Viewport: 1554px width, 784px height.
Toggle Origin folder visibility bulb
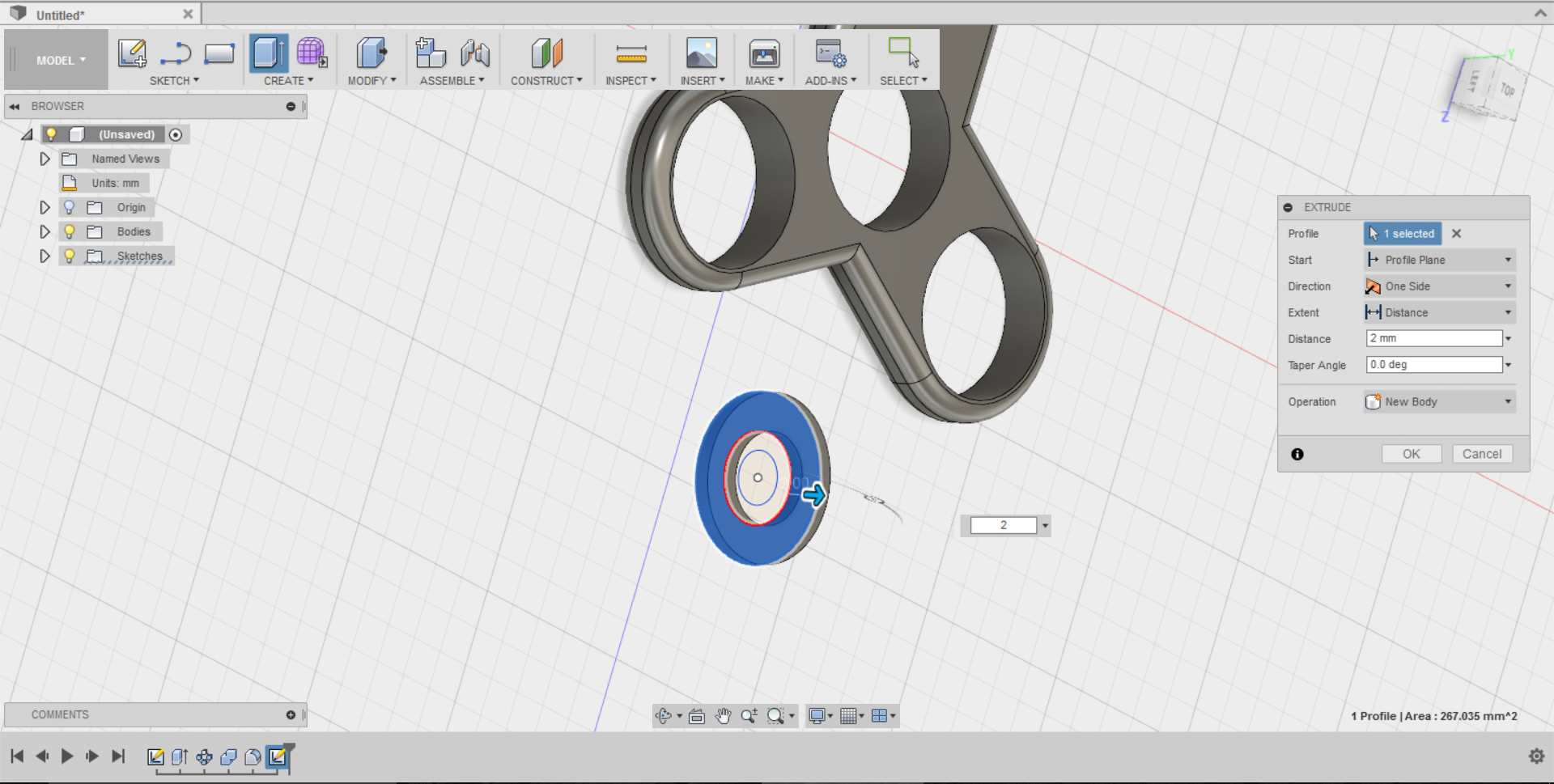tap(70, 207)
